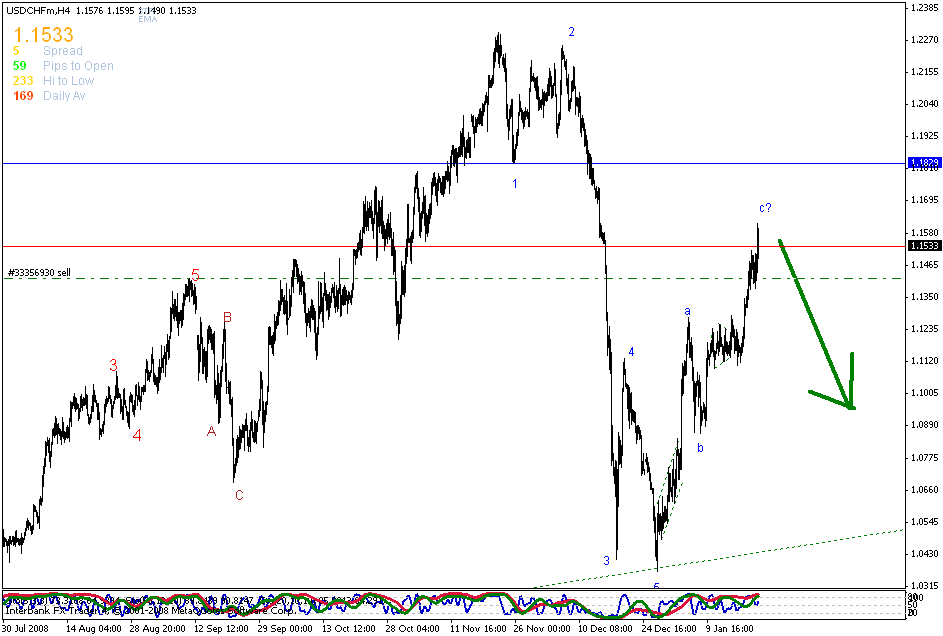Click the 29 Sep 00:00 time label
The height and width of the screenshot is (636, 943).
click(x=285, y=629)
